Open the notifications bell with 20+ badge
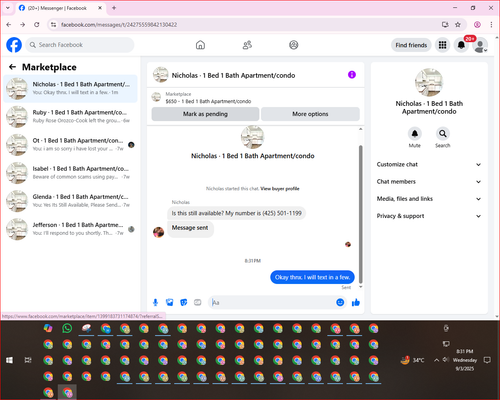Image resolution: width=500 pixels, height=400 pixels. [x=461, y=45]
